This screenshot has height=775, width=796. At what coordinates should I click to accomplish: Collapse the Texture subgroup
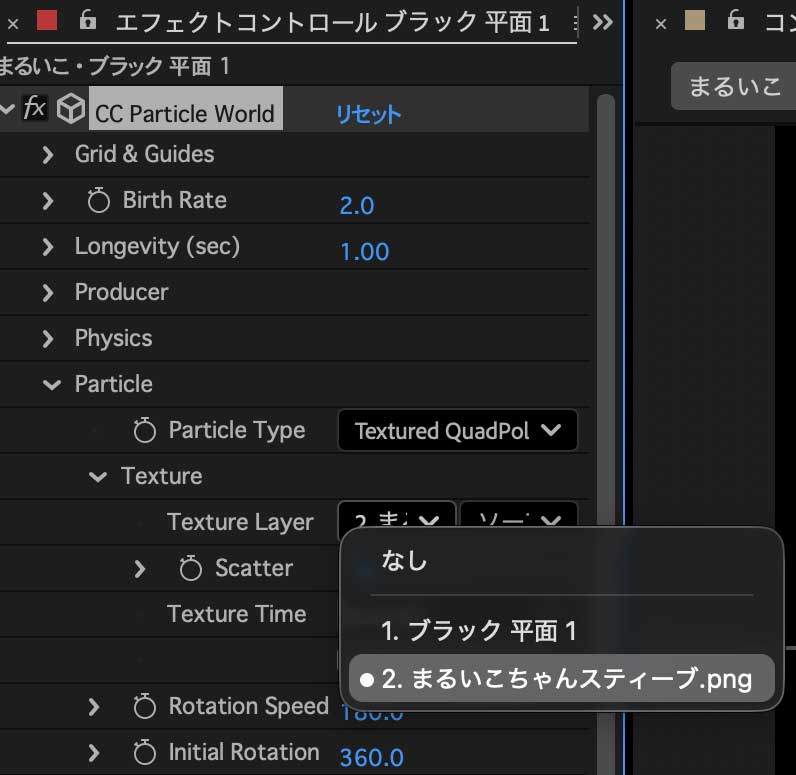pos(97,477)
